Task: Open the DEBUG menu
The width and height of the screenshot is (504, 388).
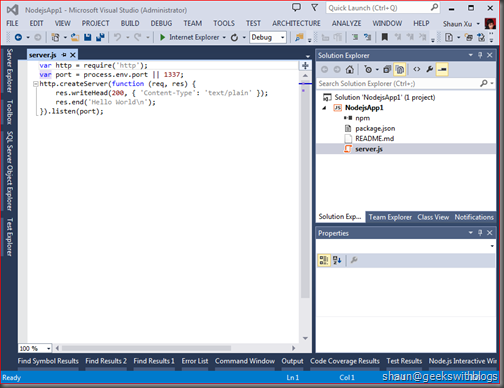Action: [x=161, y=23]
